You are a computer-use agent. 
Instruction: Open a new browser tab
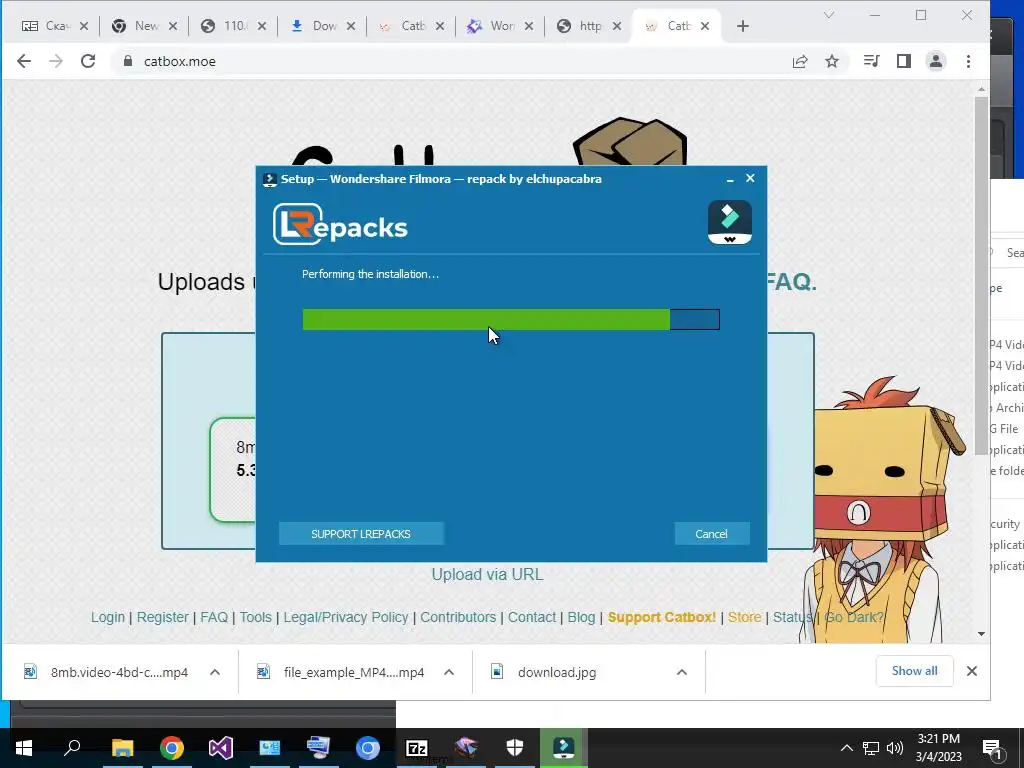pos(743,26)
